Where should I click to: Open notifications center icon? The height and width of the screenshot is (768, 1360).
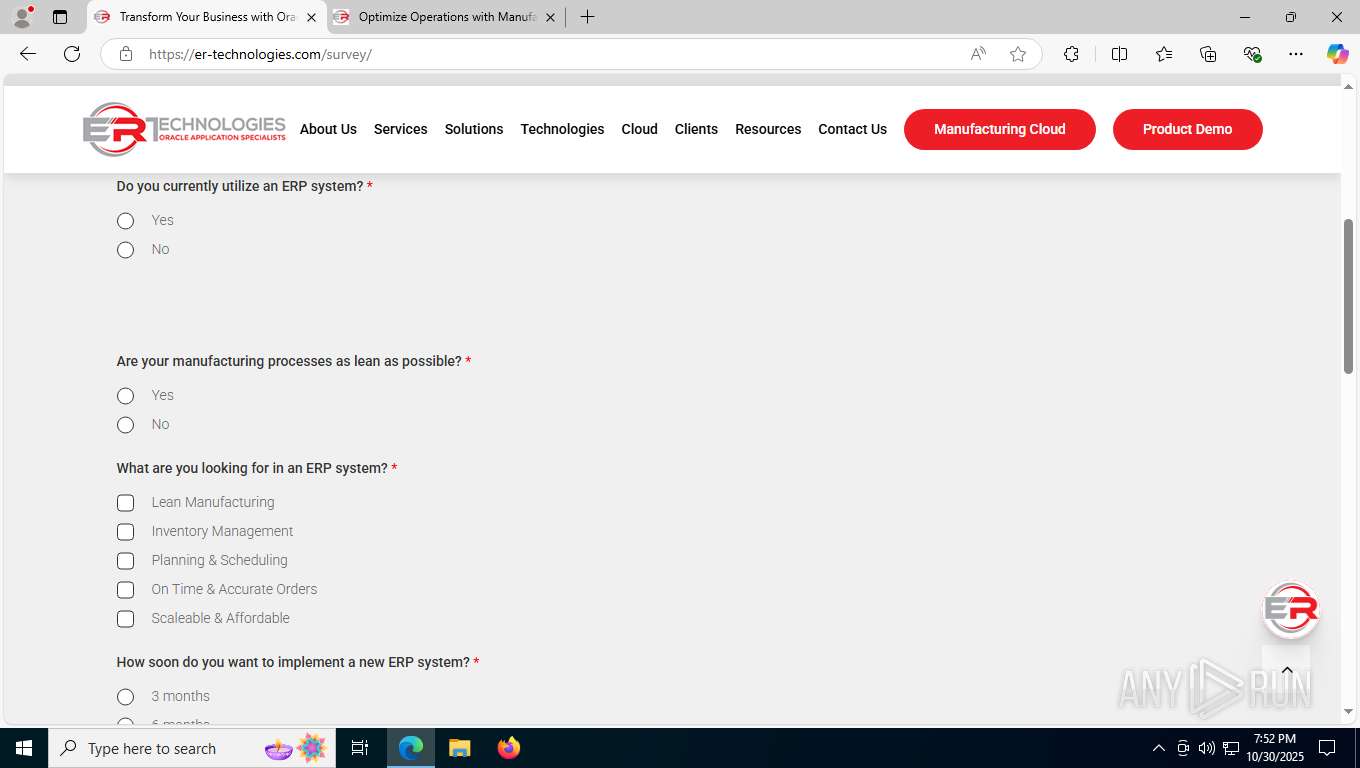point(1327,748)
